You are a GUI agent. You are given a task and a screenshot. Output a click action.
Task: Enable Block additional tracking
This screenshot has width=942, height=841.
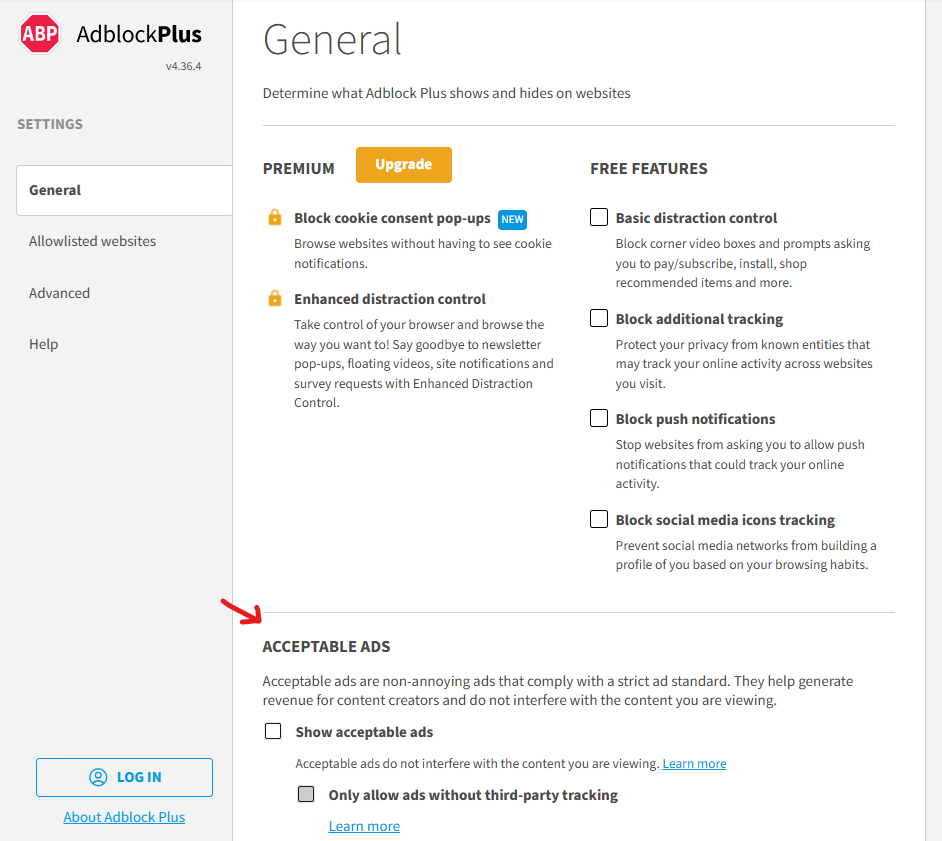(598, 317)
